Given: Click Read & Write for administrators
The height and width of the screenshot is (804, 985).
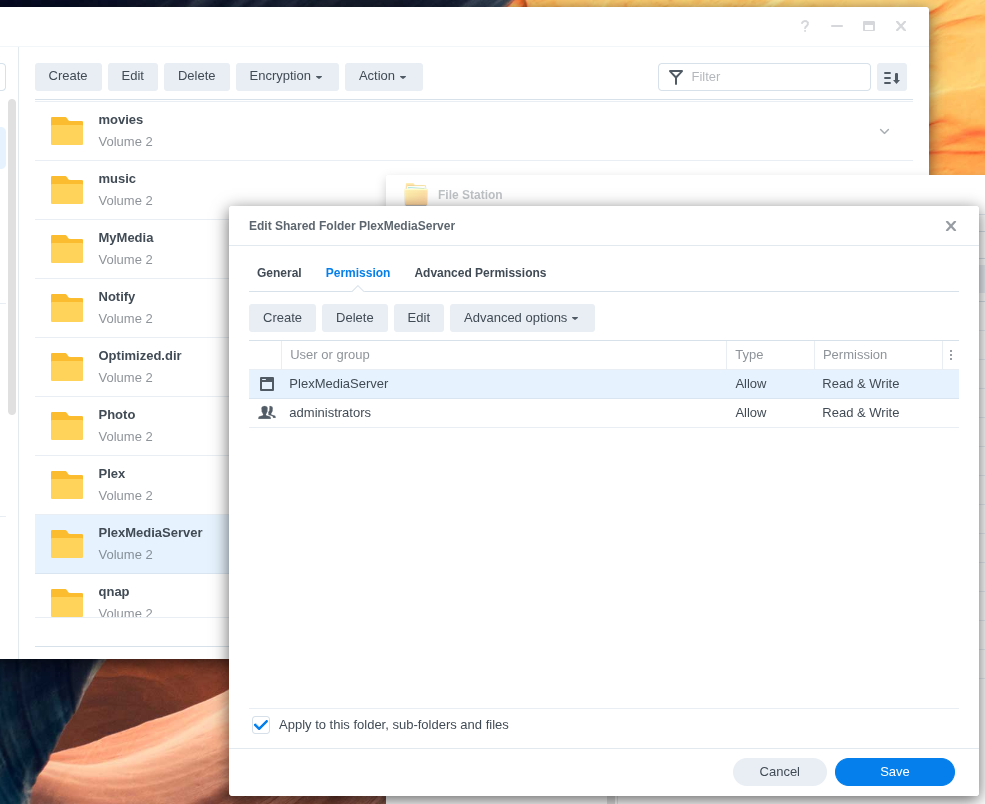Looking at the screenshot, I should [x=861, y=413].
